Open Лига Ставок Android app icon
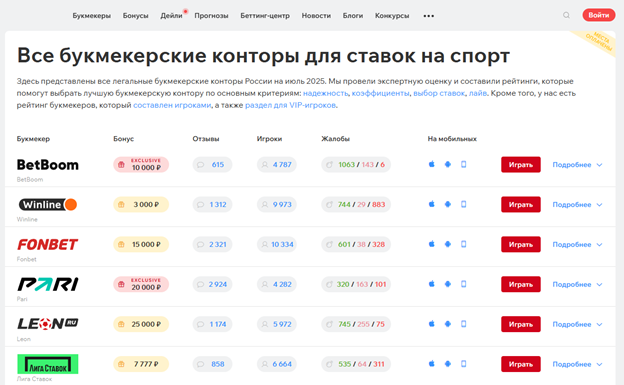The image size is (624, 385). [x=448, y=364]
